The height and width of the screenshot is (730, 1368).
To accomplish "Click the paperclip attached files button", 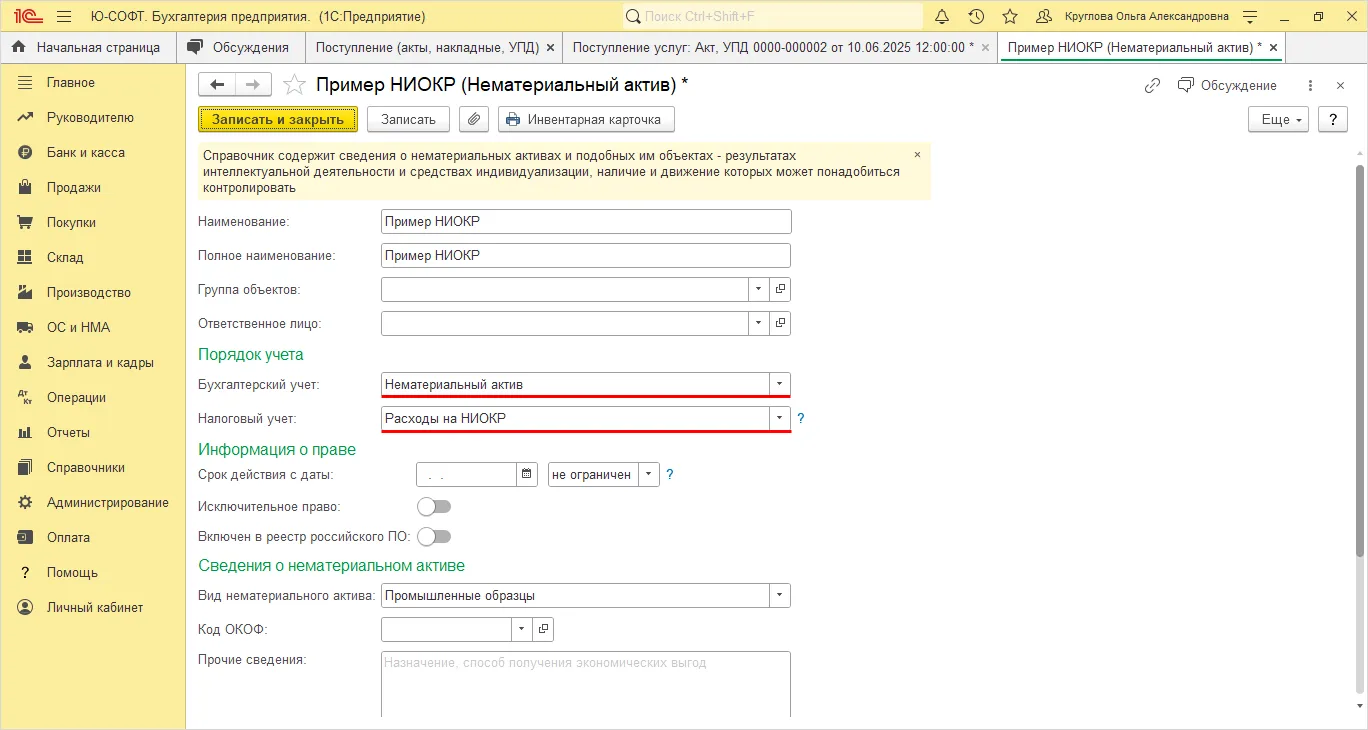I will tap(474, 119).
